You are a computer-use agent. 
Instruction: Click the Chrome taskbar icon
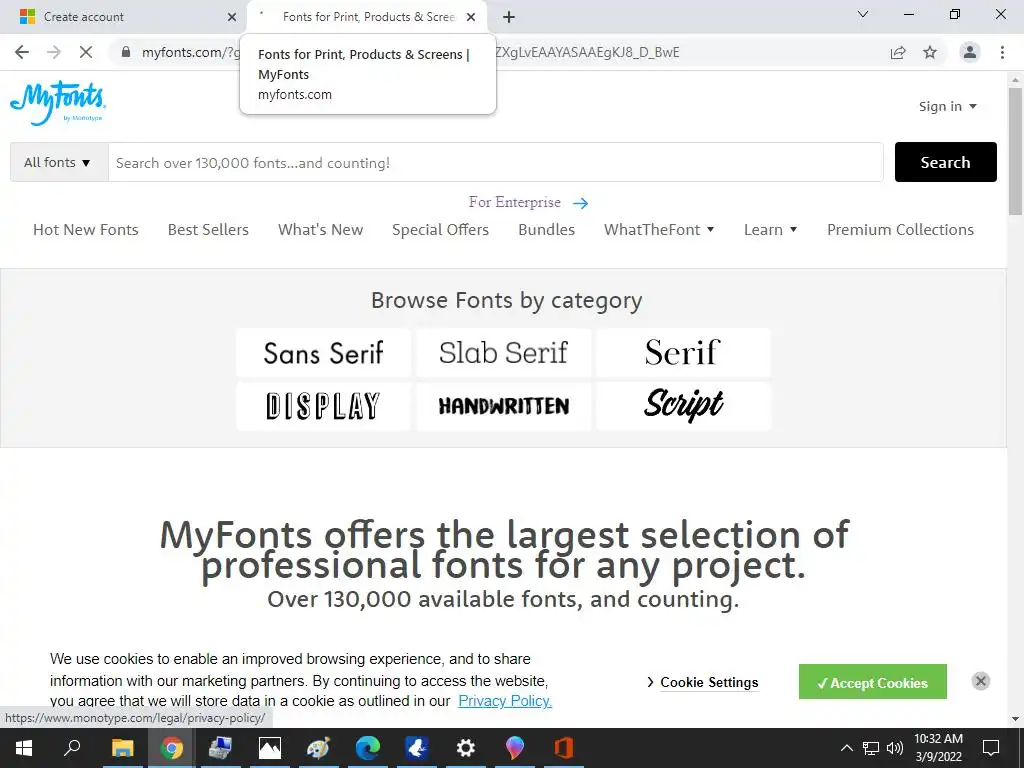pyautogui.click(x=172, y=748)
